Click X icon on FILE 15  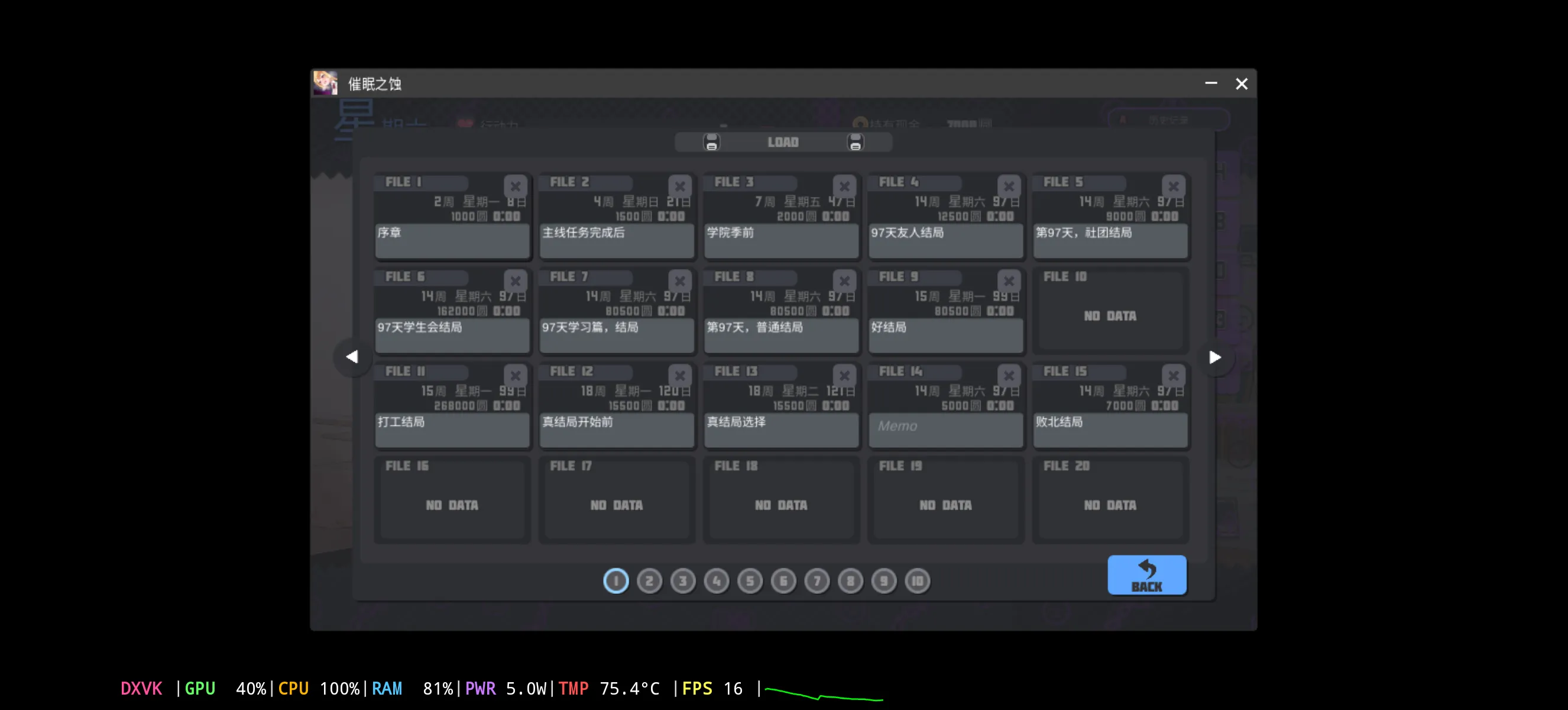[1173, 376]
